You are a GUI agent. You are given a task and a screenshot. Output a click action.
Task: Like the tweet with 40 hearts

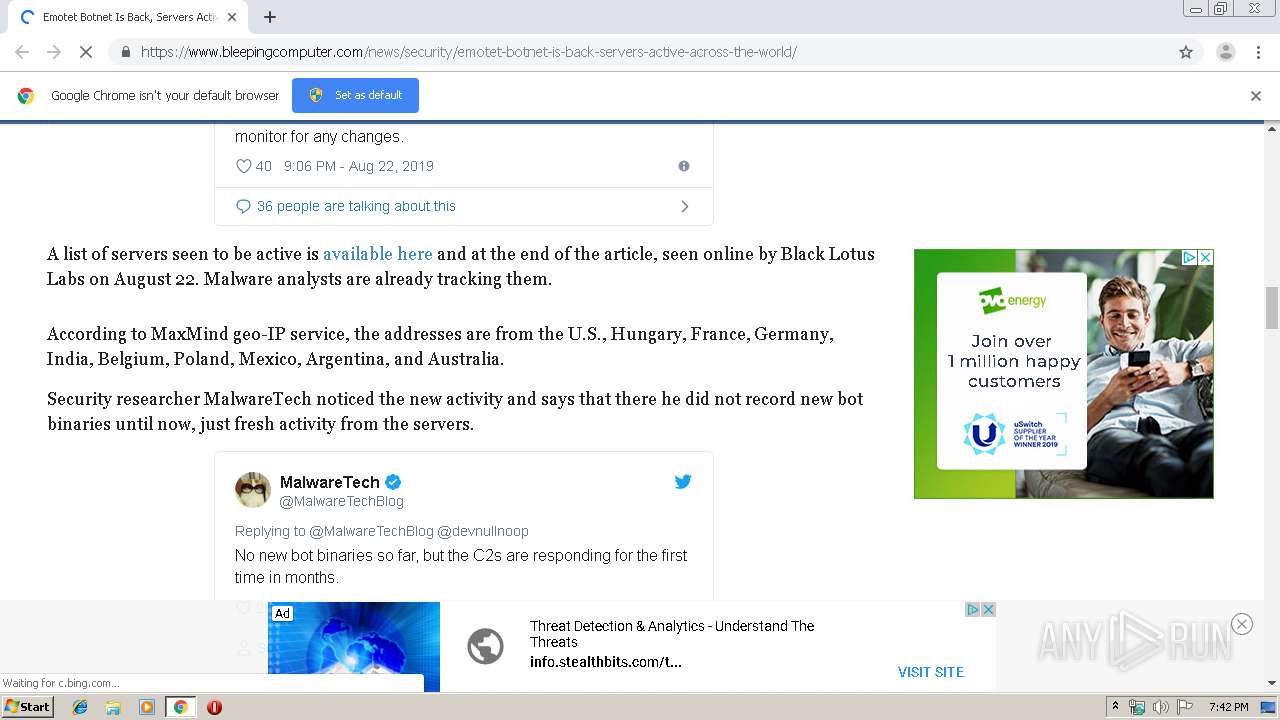click(x=243, y=166)
